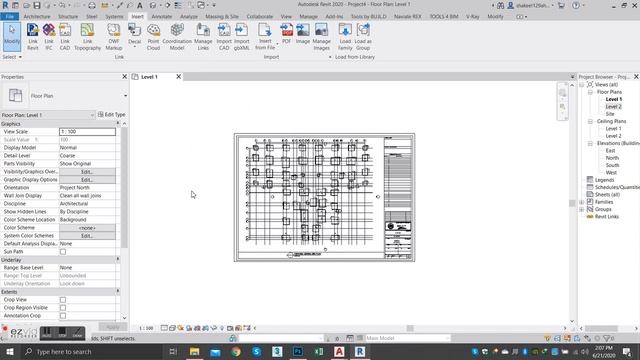Open the Structure ribbon tab
Screen dimensions: 640x360
[x=68, y=17]
